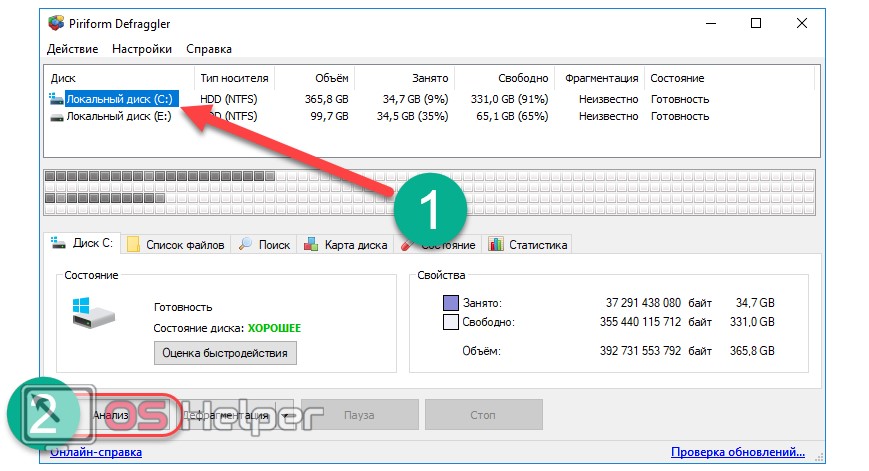869x471 pixels.
Task: Click chart icon on Статистика tab
Action: pos(495,244)
